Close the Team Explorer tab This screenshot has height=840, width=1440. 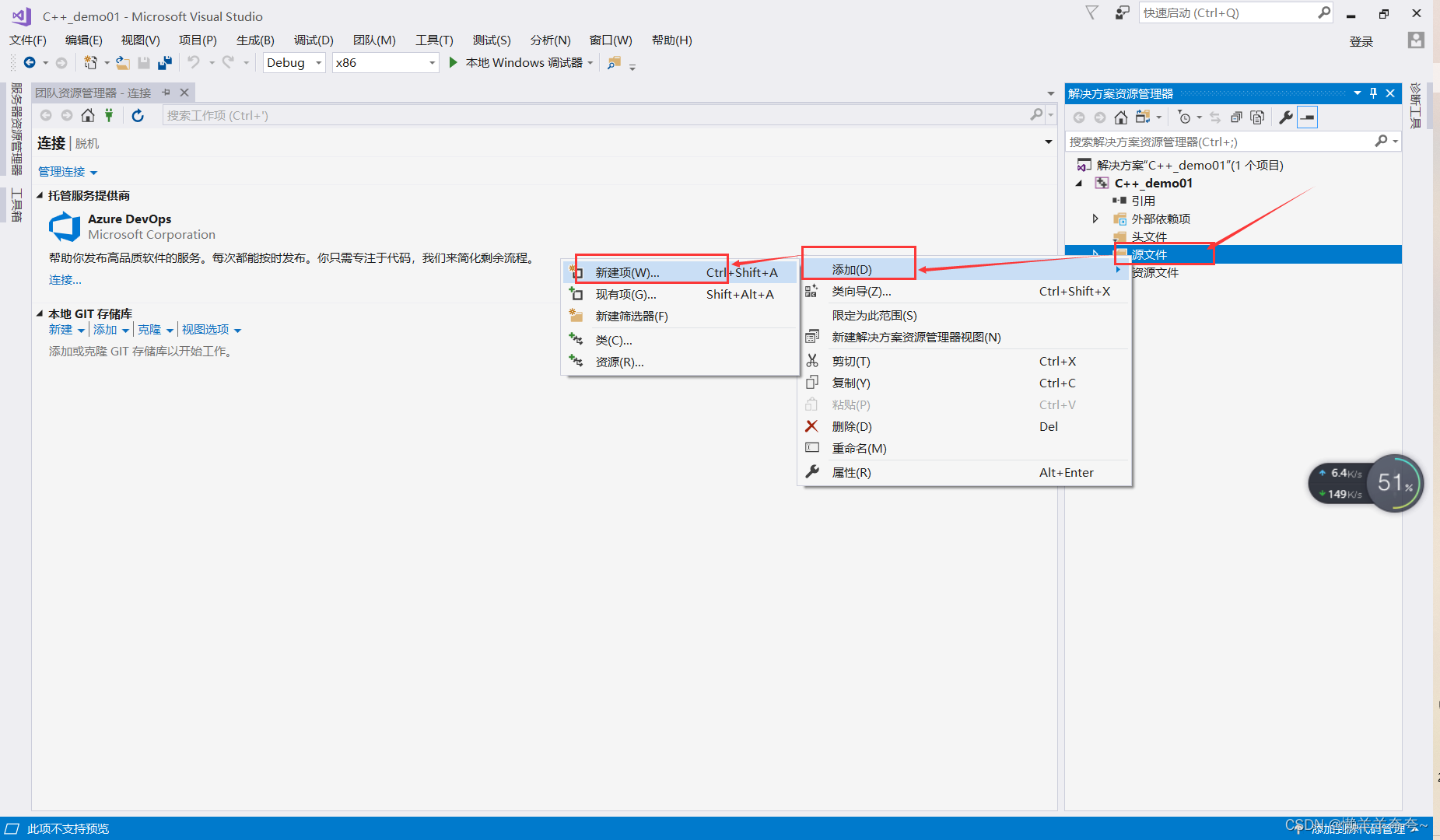184,93
